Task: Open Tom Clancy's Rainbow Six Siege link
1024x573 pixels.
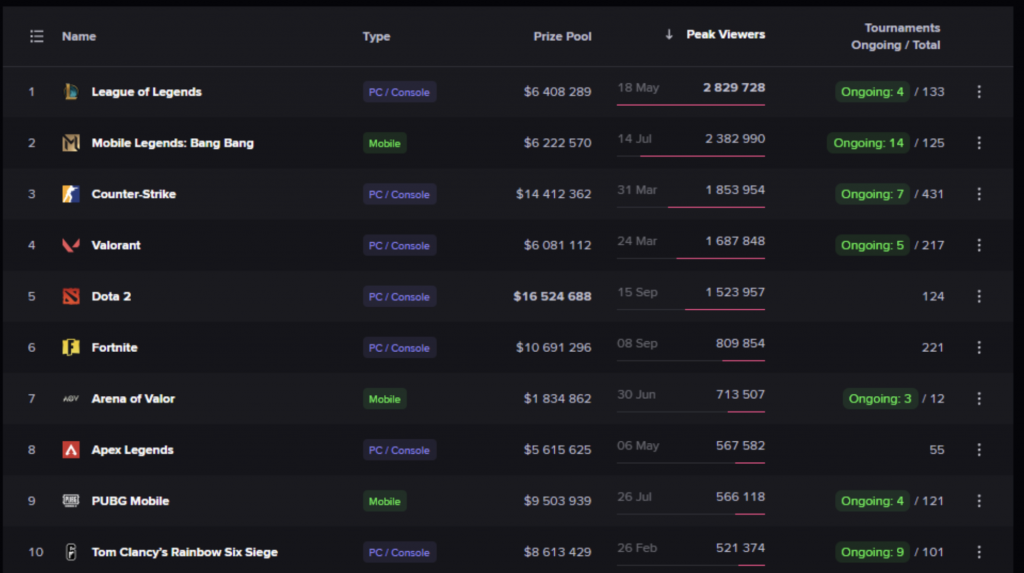Action: pyautogui.click(x=184, y=552)
